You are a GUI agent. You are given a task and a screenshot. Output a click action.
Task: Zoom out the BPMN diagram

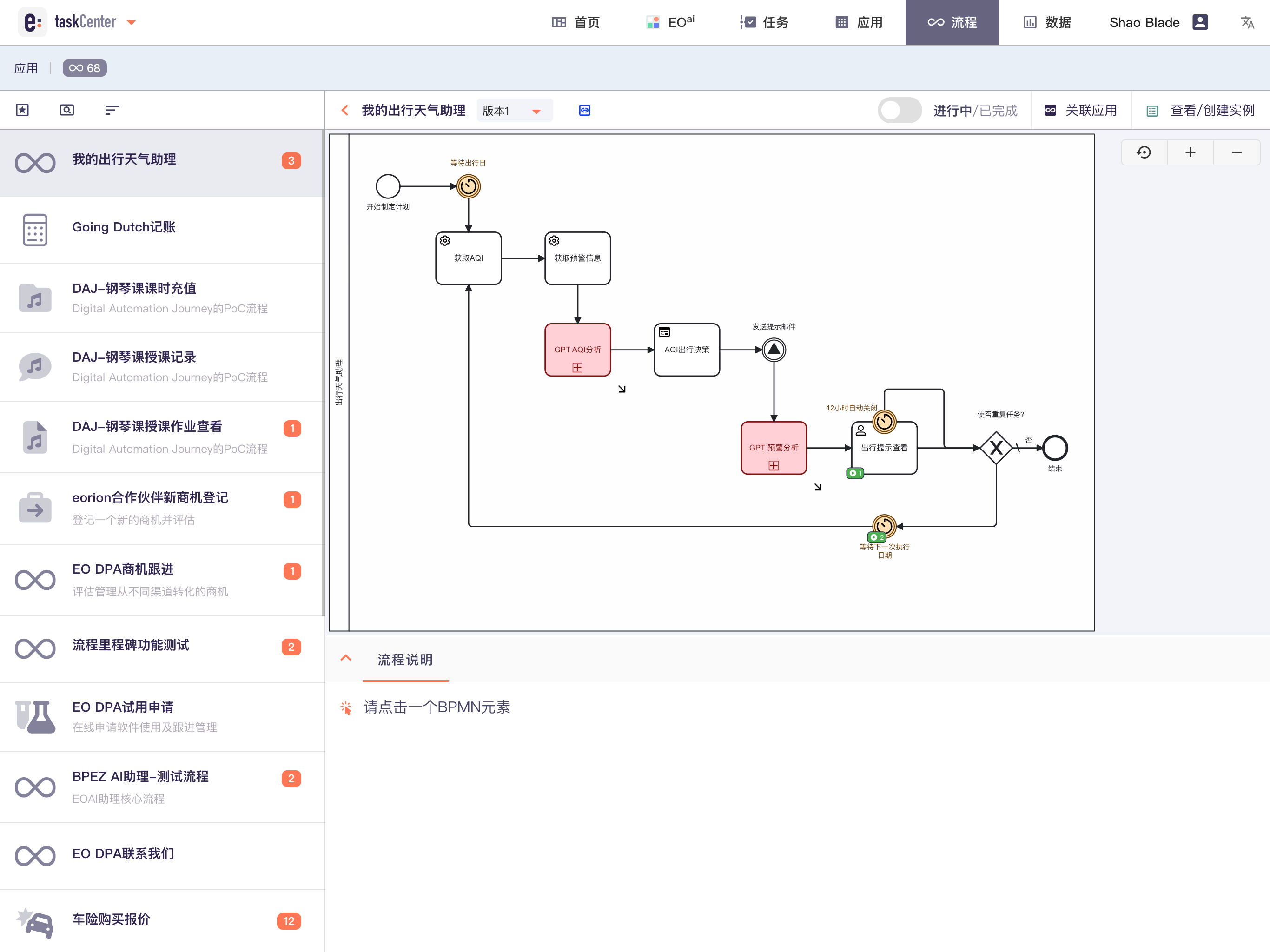(1237, 152)
